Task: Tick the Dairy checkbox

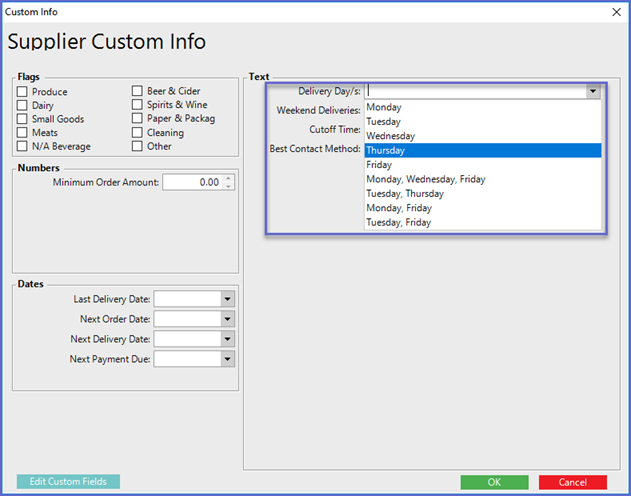Action: click(x=23, y=105)
